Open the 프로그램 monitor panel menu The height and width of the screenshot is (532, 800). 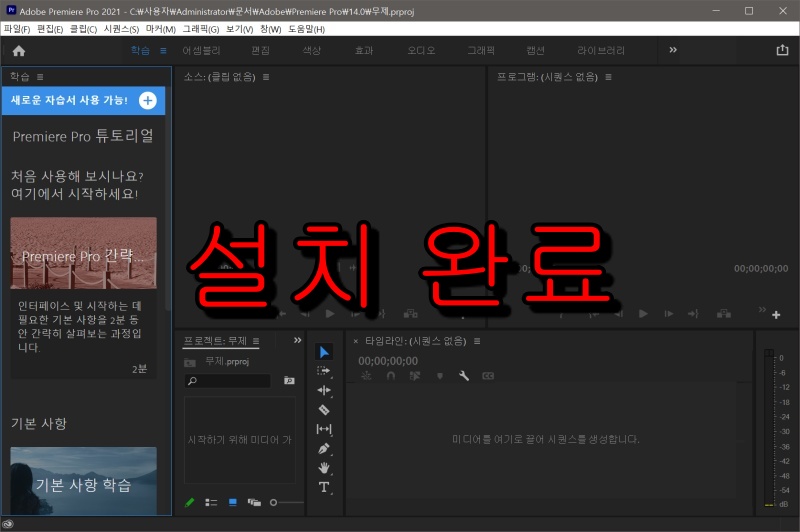[608, 77]
